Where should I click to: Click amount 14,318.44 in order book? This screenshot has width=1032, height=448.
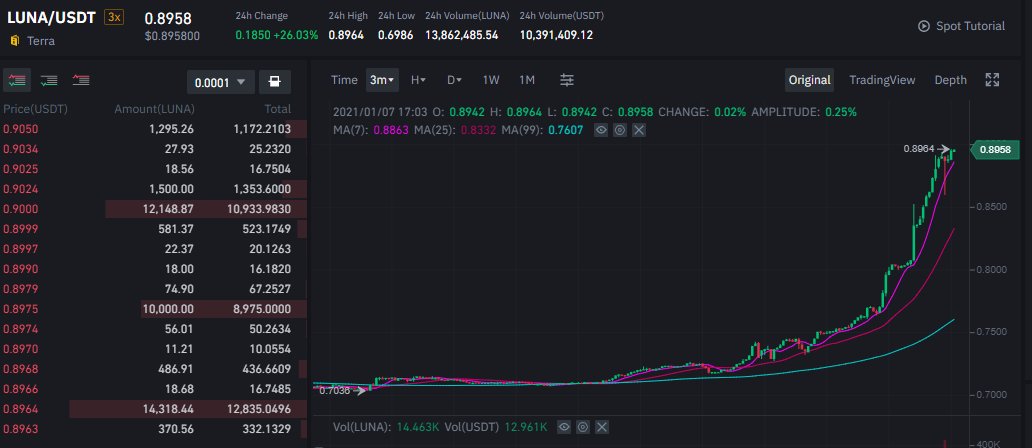tap(168, 409)
